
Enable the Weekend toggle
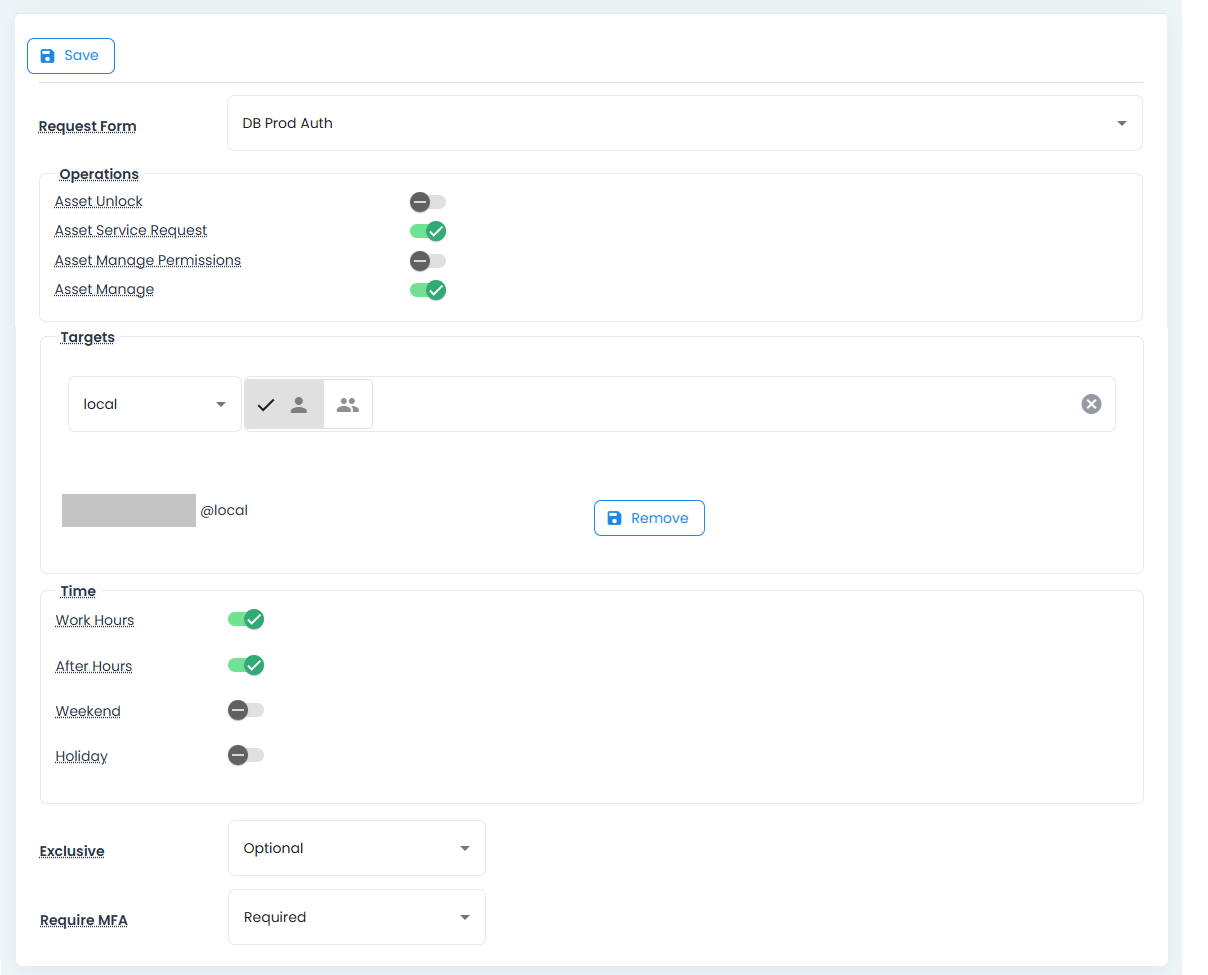coord(245,710)
